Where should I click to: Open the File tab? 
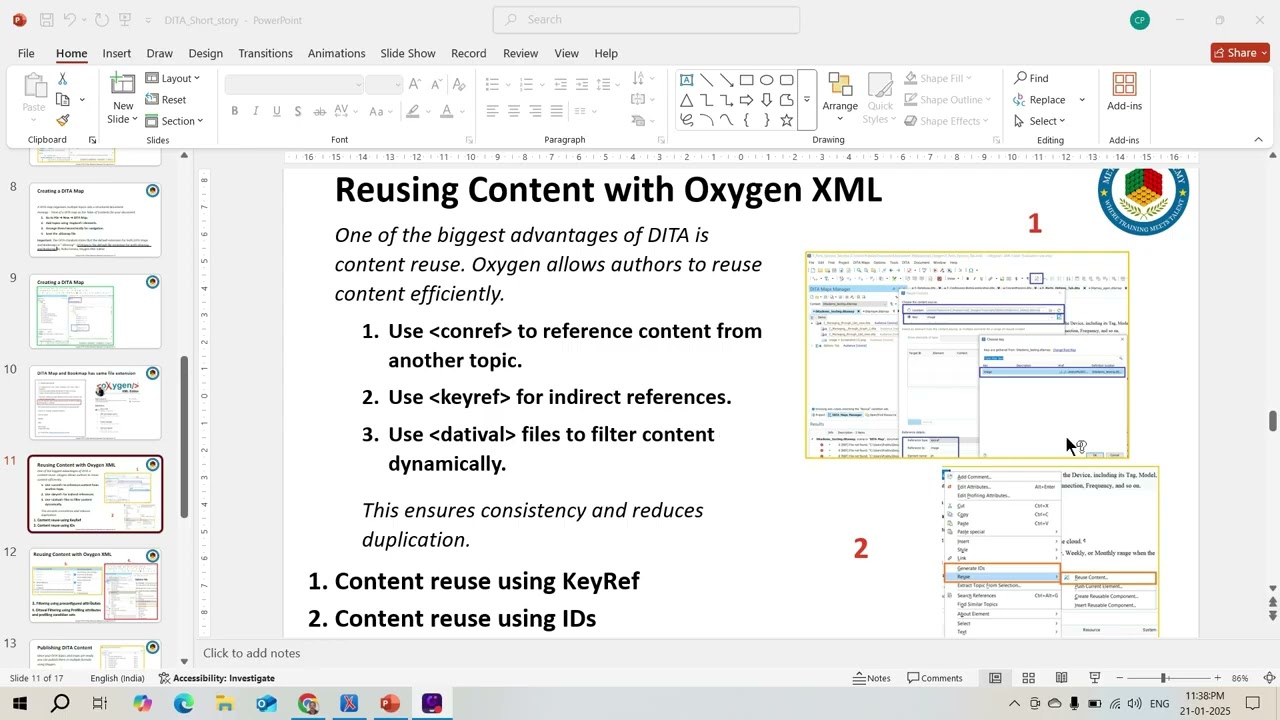coord(26,53)
